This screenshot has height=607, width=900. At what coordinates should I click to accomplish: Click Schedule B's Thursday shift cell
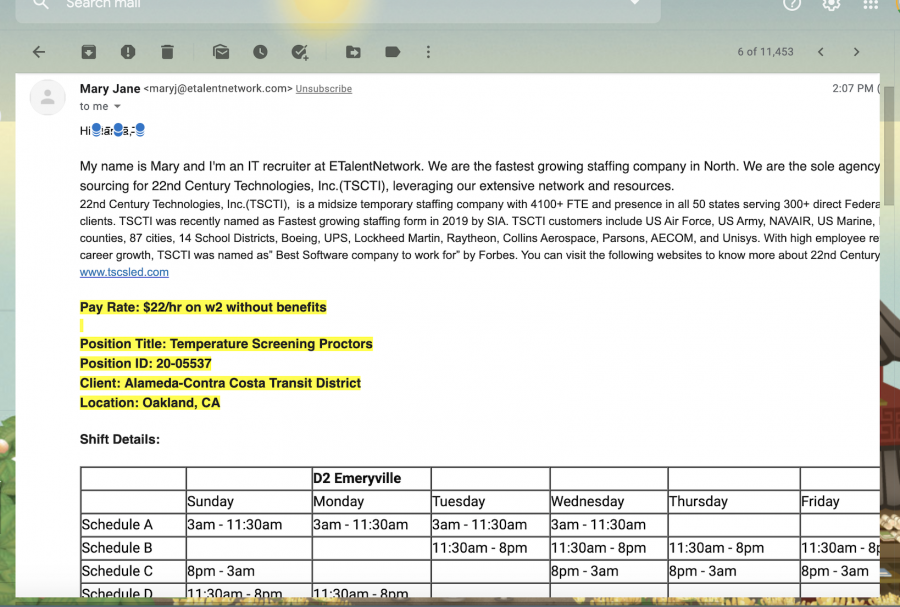pyautogui.click(x=734, y=548)
